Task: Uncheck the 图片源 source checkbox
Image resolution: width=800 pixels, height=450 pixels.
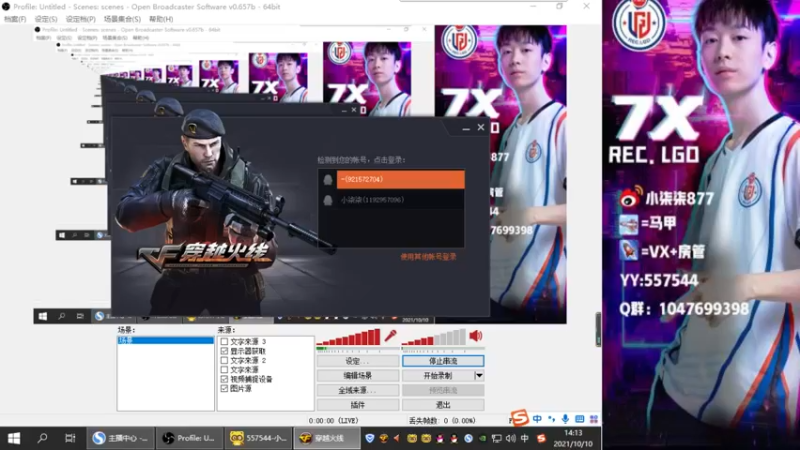Action: pos(224,388)
